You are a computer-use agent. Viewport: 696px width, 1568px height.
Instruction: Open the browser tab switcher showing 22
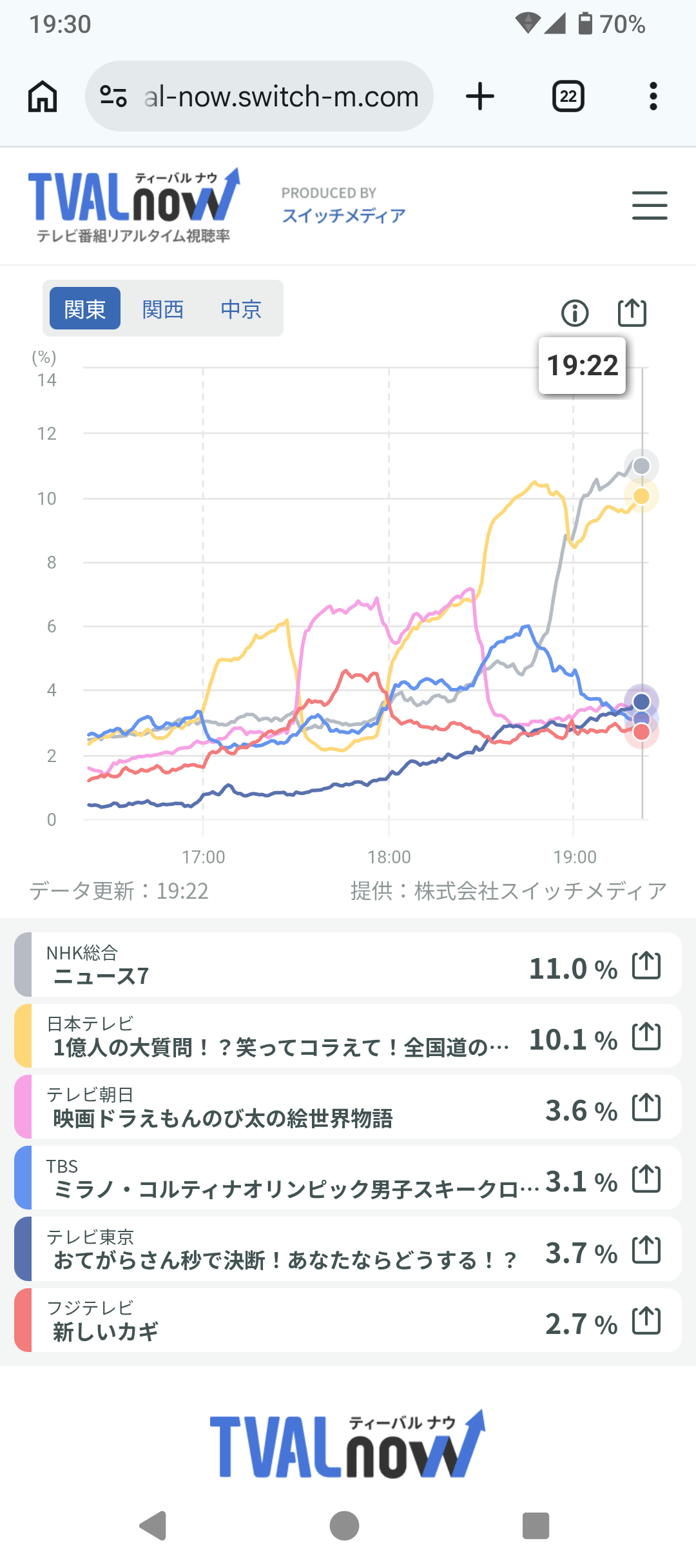pyautogui.click(x=568, y=97)
